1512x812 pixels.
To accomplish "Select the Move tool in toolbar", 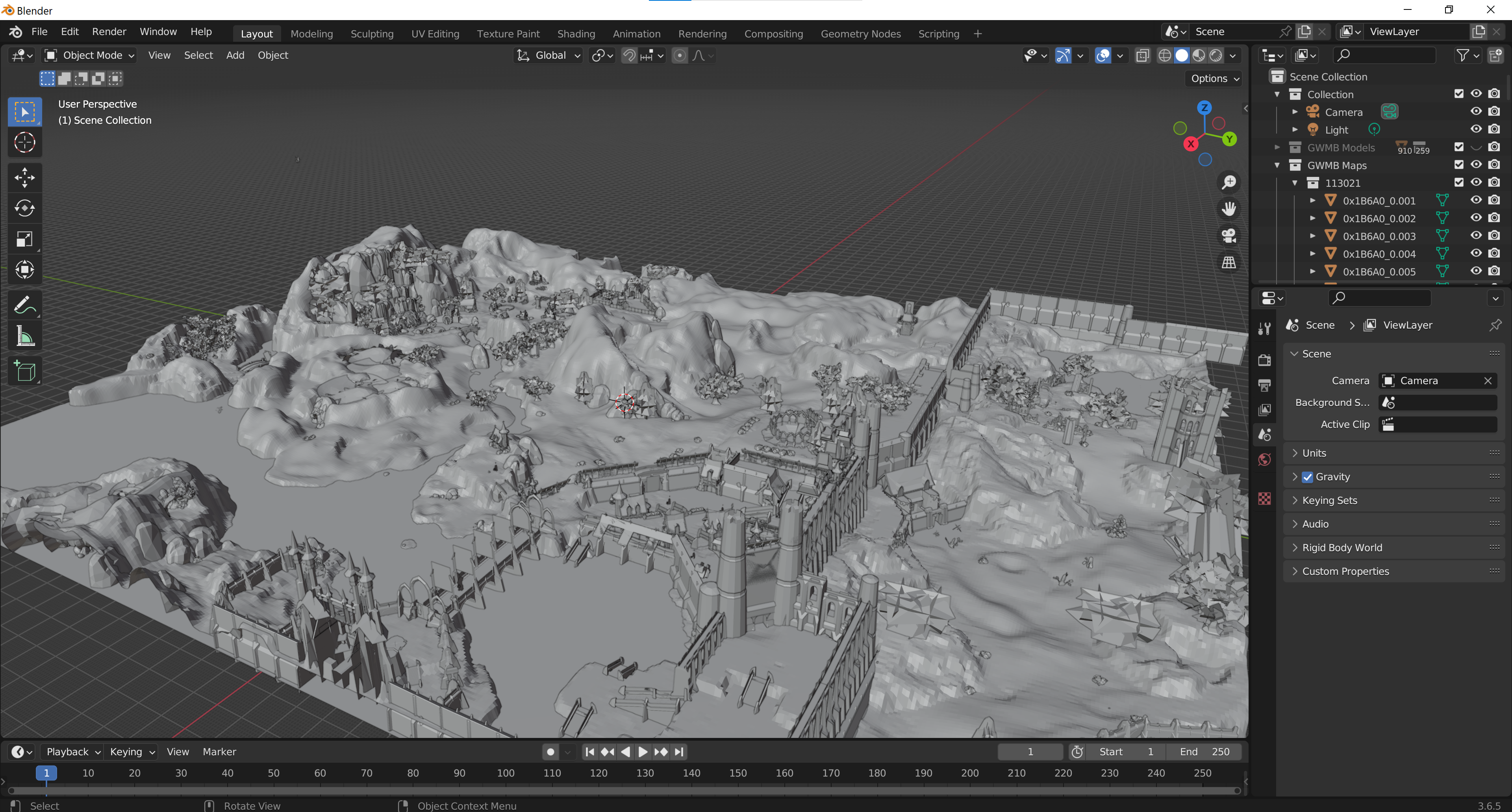I will [x=25, y=177].
